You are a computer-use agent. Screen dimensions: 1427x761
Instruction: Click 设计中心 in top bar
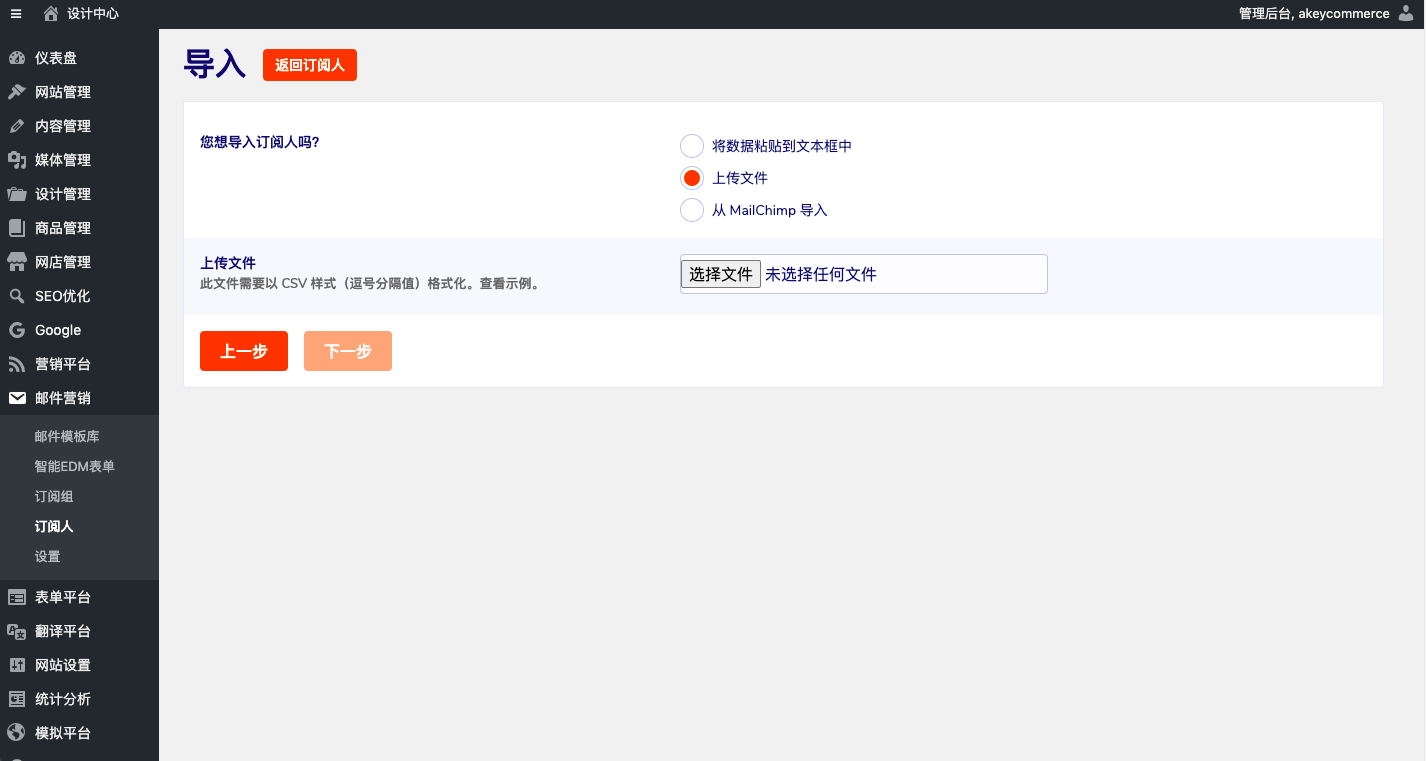[x=93, y=14]
